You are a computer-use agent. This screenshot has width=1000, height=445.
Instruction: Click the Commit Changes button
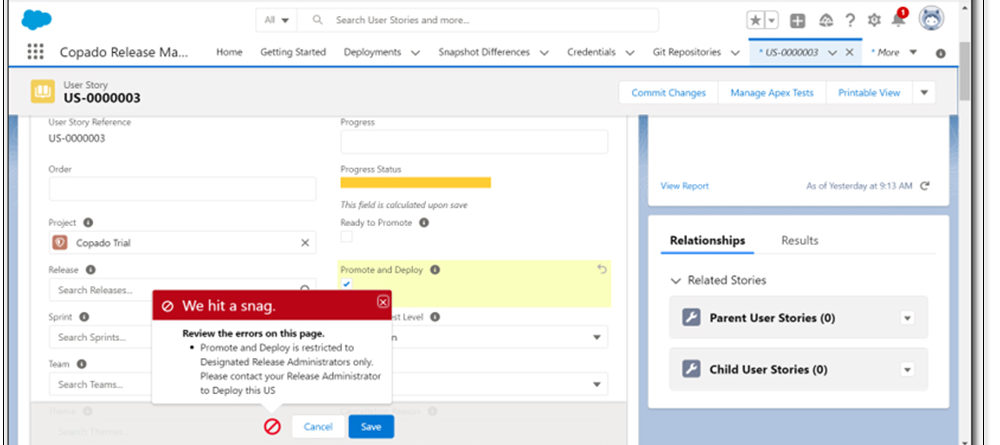(668, 92)
